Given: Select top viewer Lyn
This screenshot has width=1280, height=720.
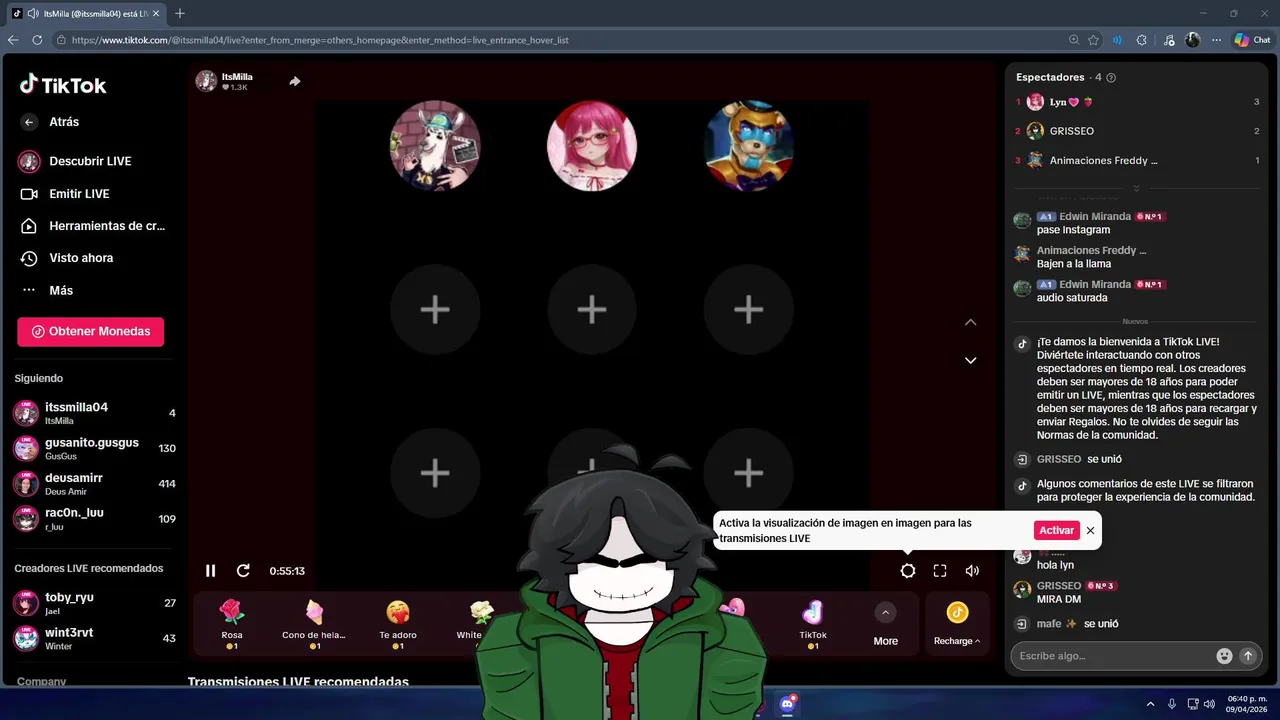Looking at the screenshot, I should [1138, 102].
